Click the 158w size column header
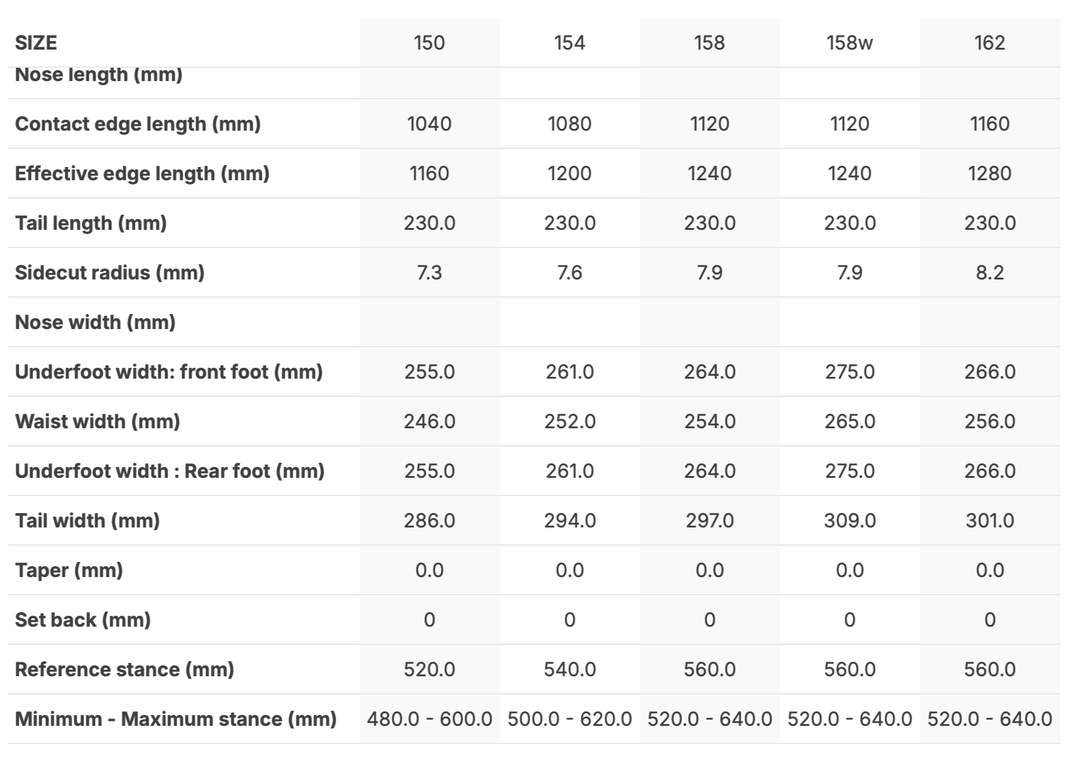 pyautogui.click(x=849, y=43)
